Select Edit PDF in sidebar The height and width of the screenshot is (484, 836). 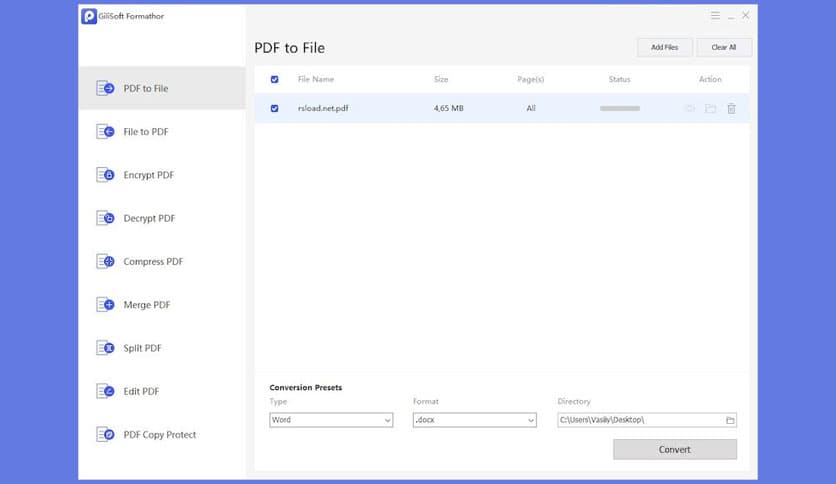[x=162, y=391]
